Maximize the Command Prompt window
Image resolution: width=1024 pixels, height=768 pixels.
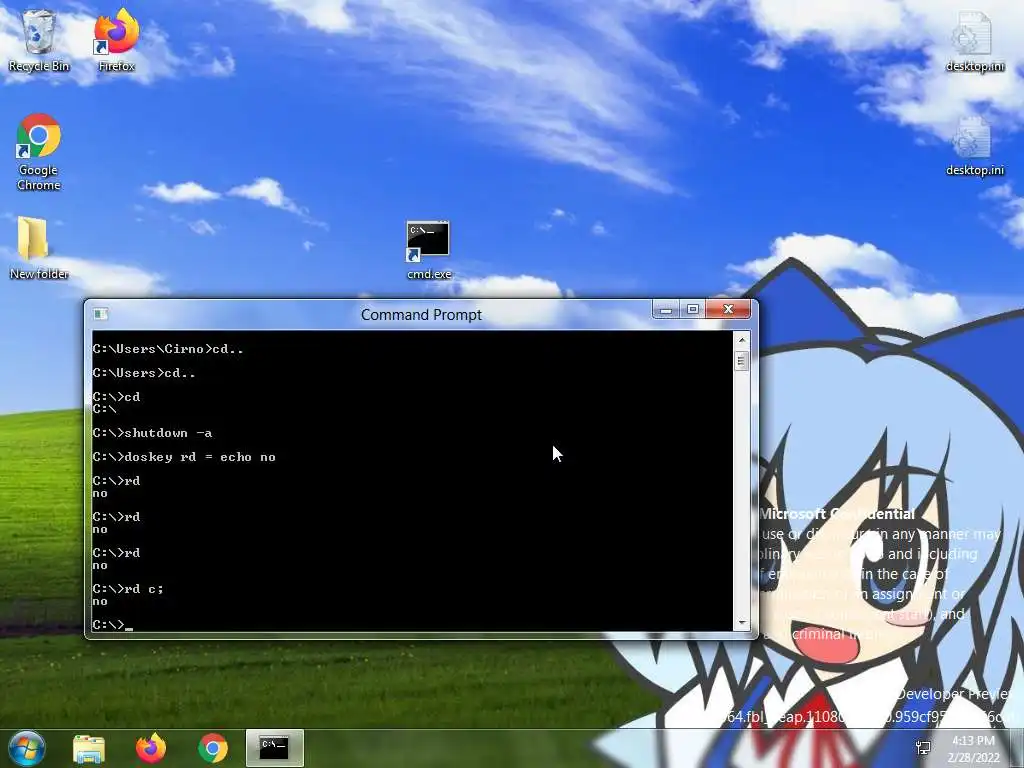click(x=693, y=310)
